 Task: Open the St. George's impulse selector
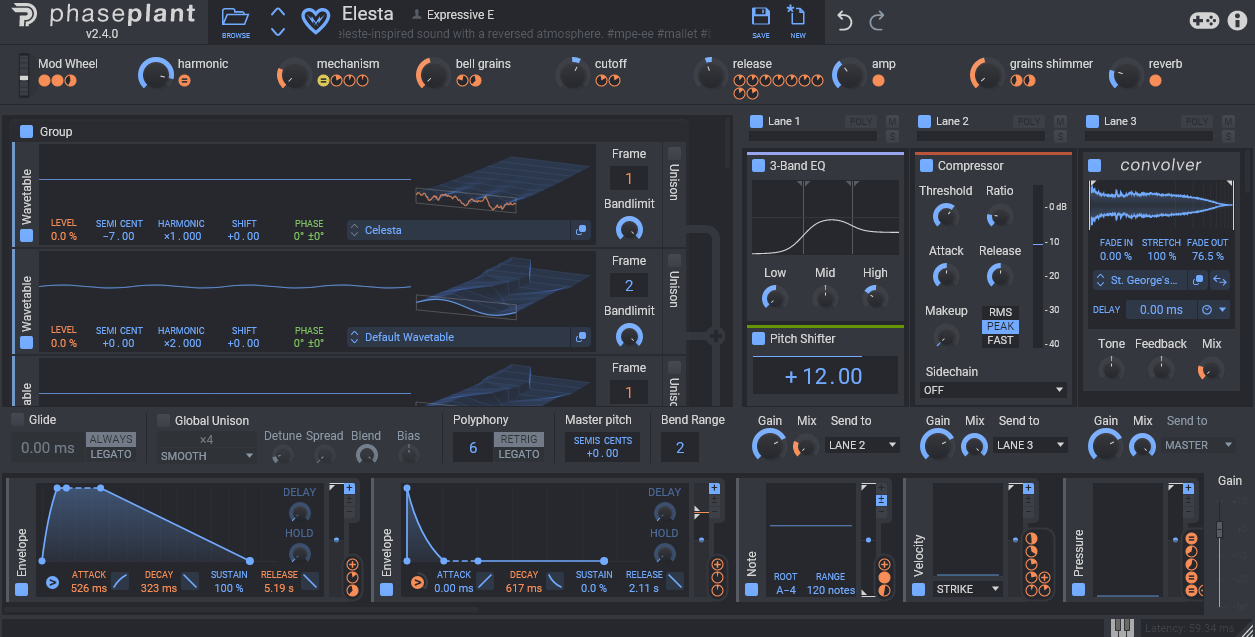1138,280
